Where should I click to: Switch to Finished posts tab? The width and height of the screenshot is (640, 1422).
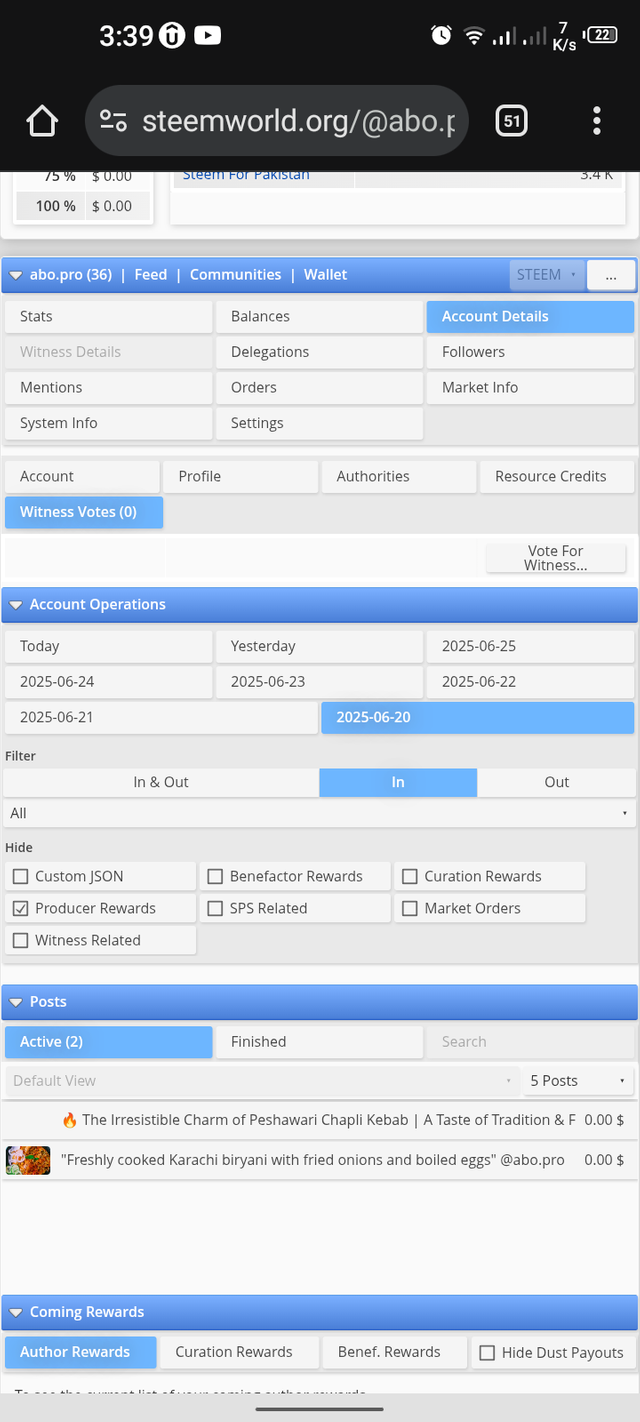click(319, 1042)
